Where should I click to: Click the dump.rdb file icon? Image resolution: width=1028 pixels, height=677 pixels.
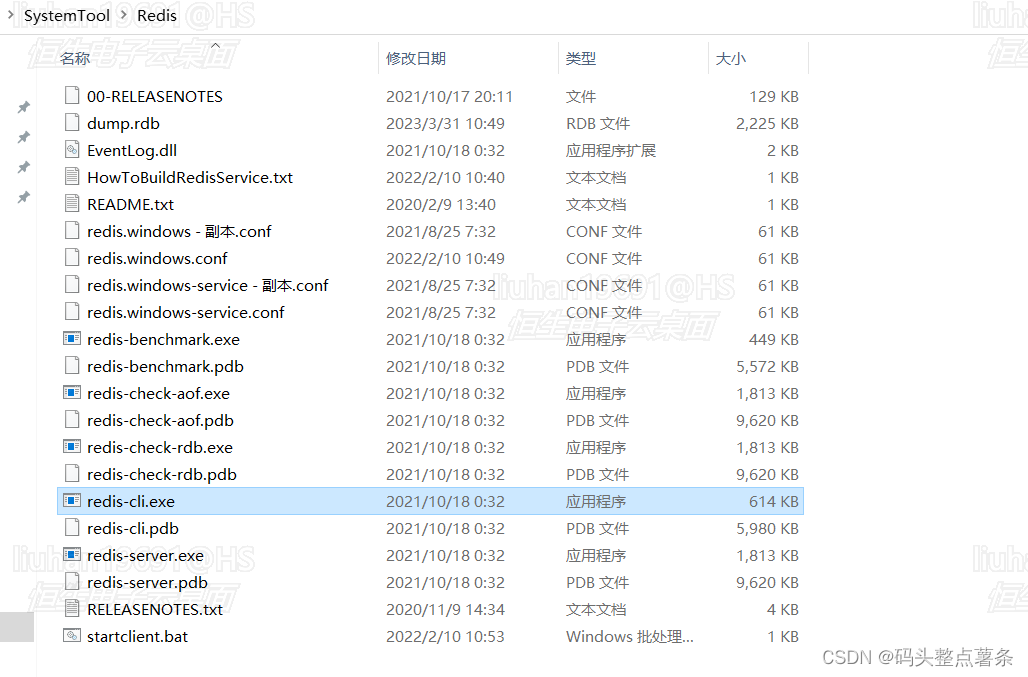pyautogui.click(x=70, y=123)
